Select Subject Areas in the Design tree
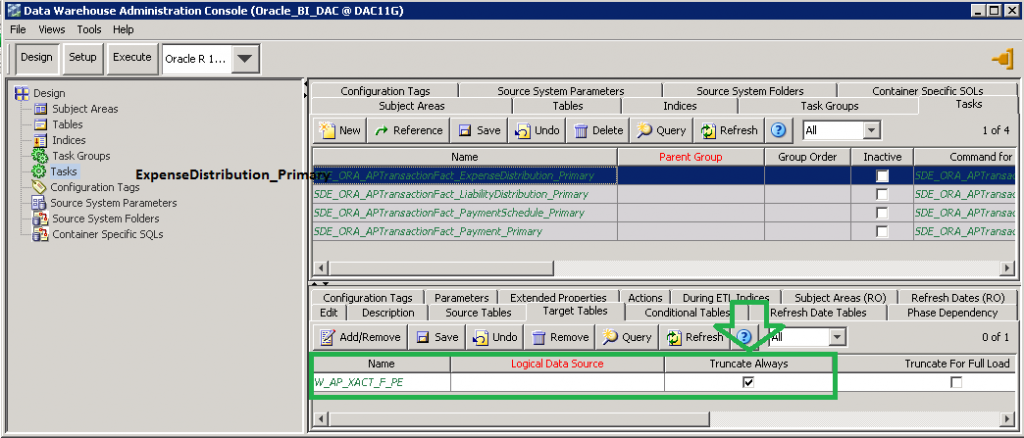Viewport: 1024px width, 438px height. 85,109
